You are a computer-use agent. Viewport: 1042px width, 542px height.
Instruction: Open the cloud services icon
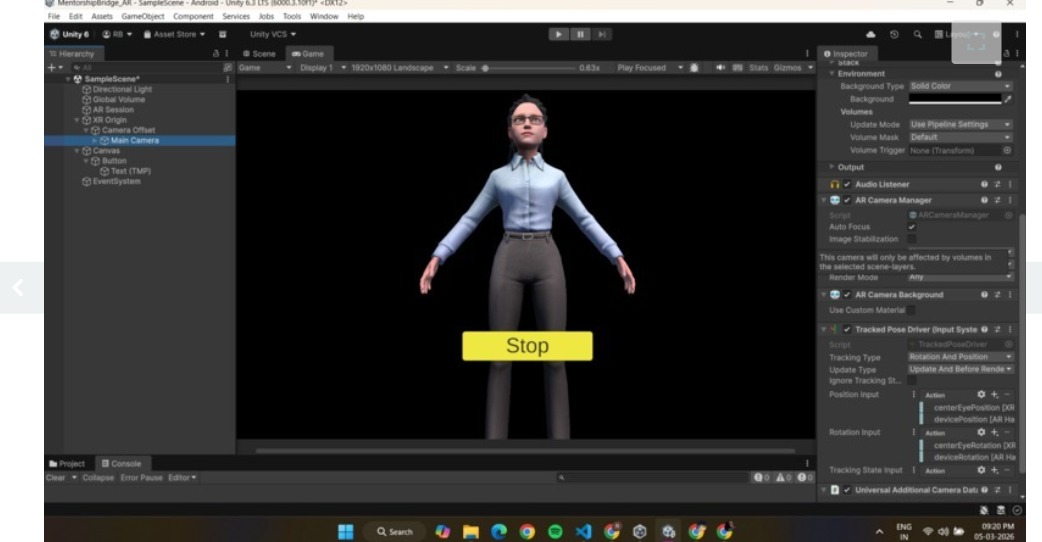point(871,35)
